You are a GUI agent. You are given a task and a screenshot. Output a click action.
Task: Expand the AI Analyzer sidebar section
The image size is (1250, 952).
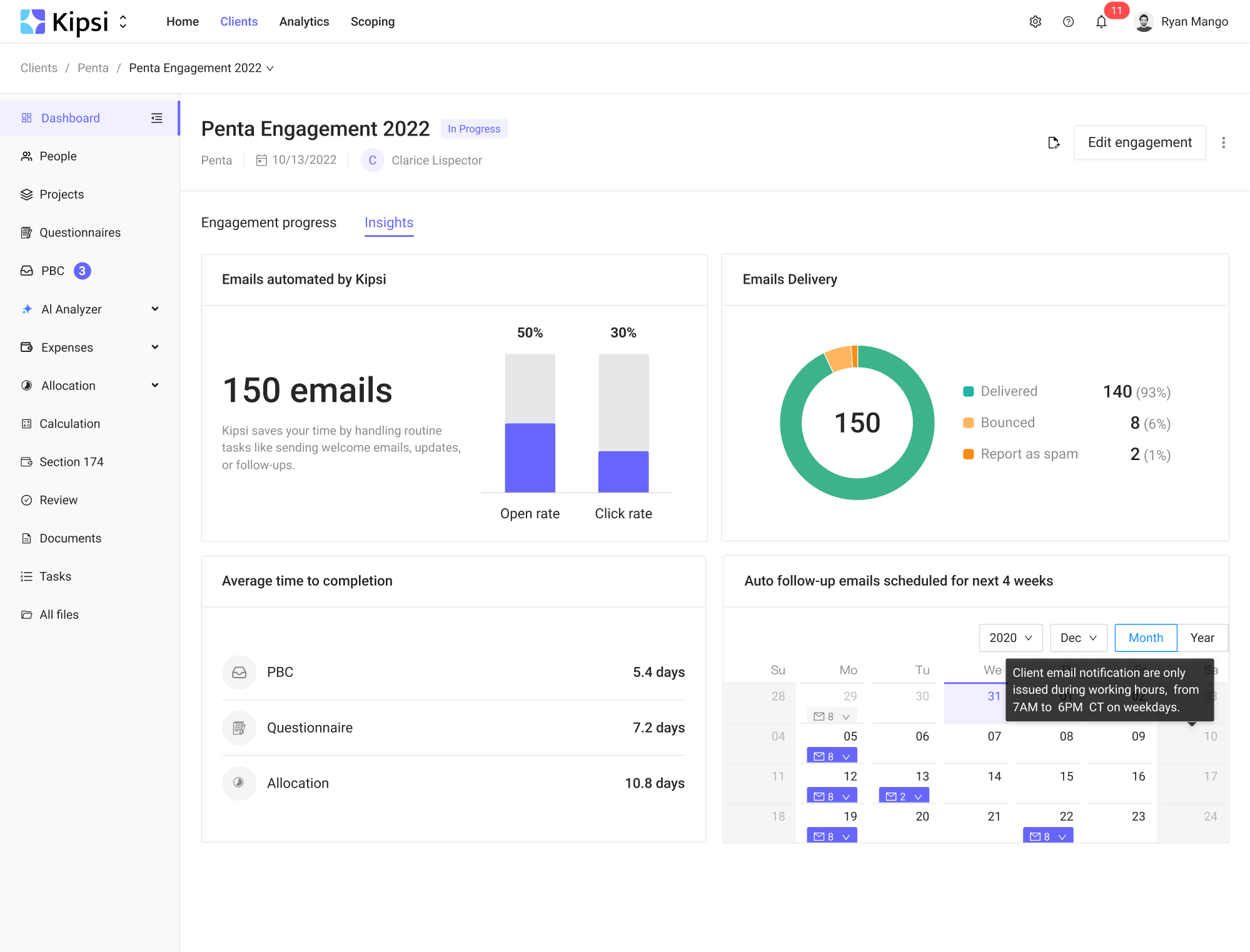point(155,309)
